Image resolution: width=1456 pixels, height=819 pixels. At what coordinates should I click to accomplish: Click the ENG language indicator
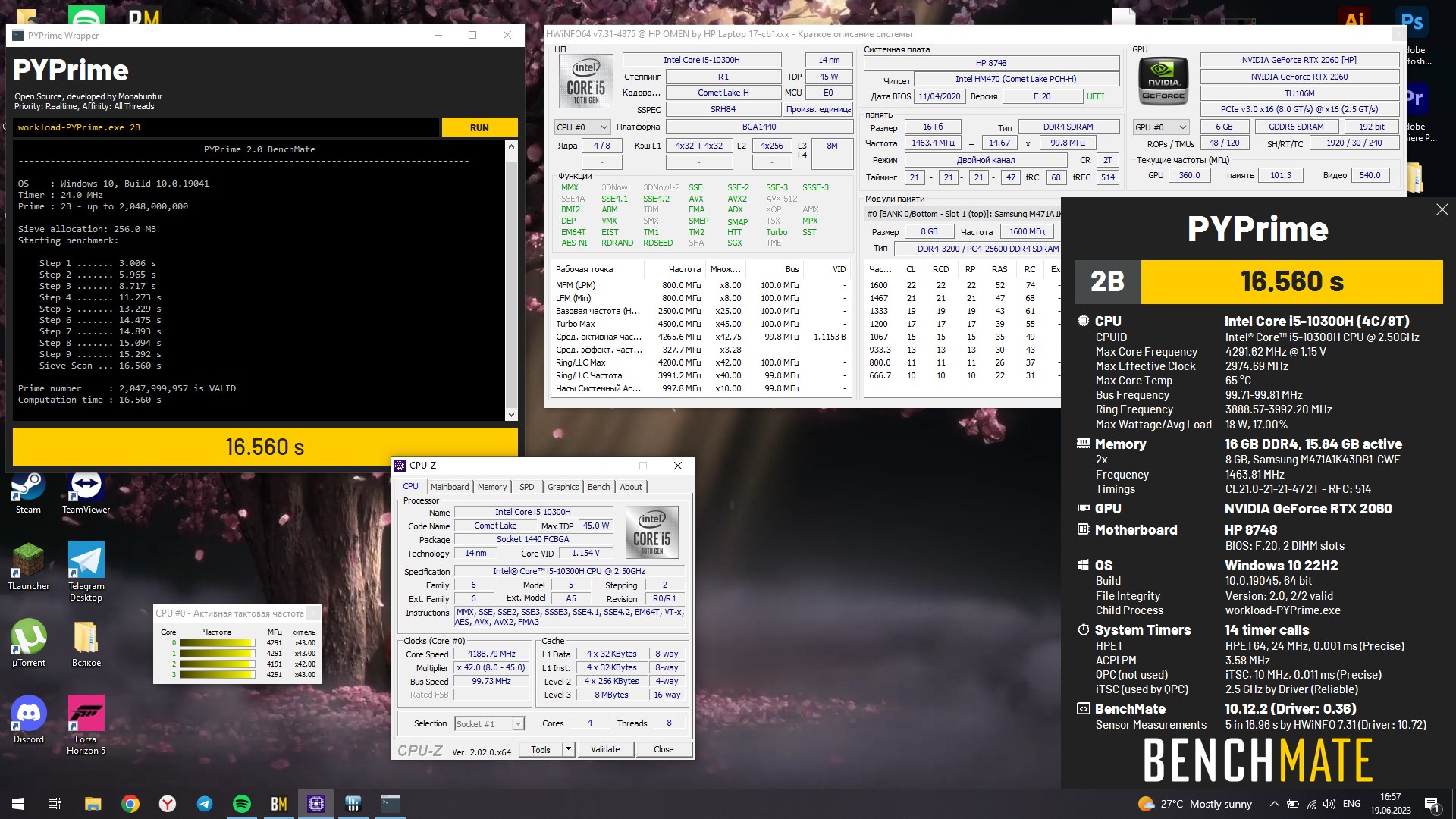pyautogui.click(x=1351, y=804)
